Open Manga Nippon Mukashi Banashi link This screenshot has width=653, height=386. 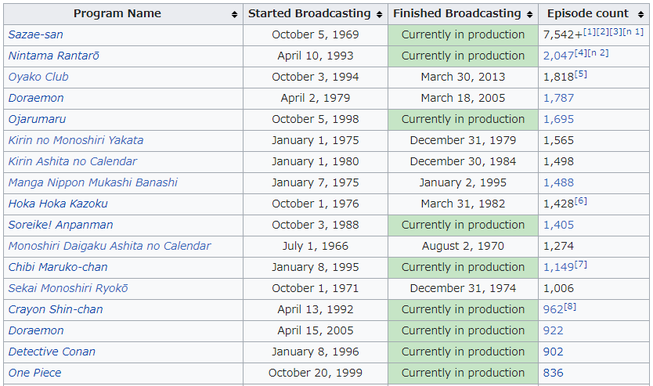[x=93, y=183]
